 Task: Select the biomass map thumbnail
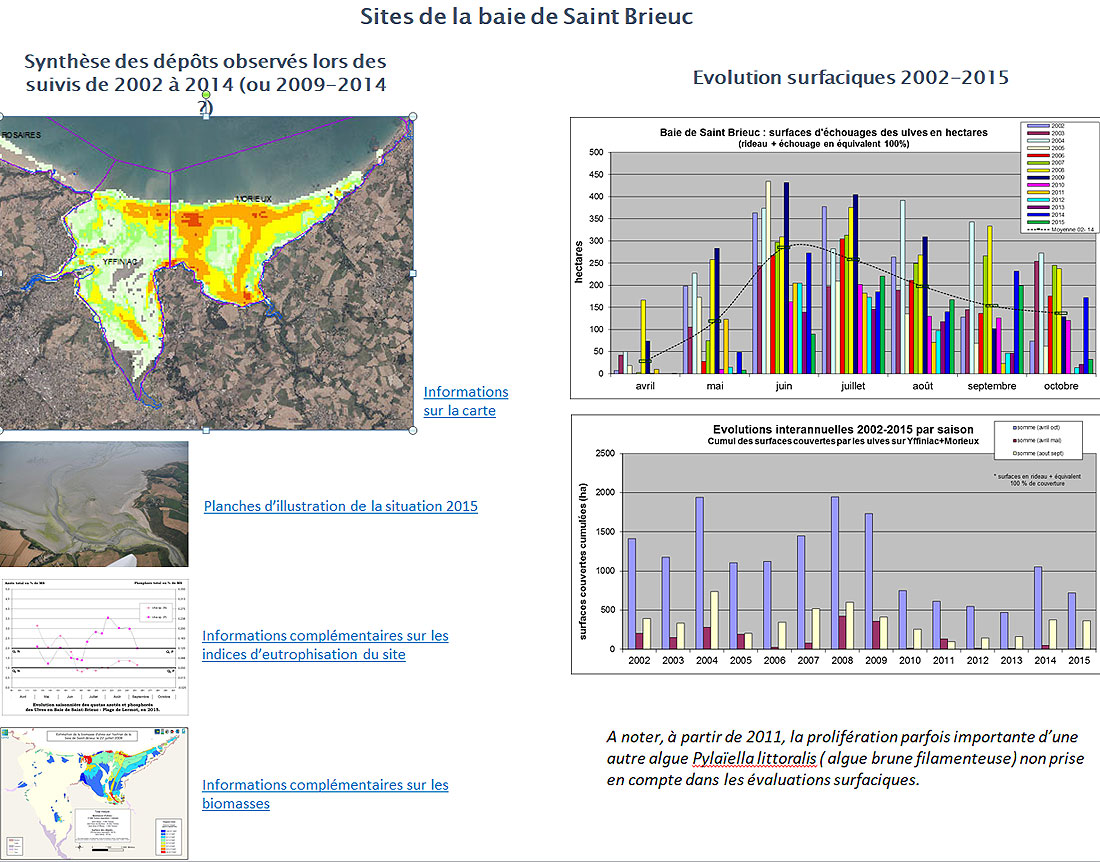tap(94, 793)
